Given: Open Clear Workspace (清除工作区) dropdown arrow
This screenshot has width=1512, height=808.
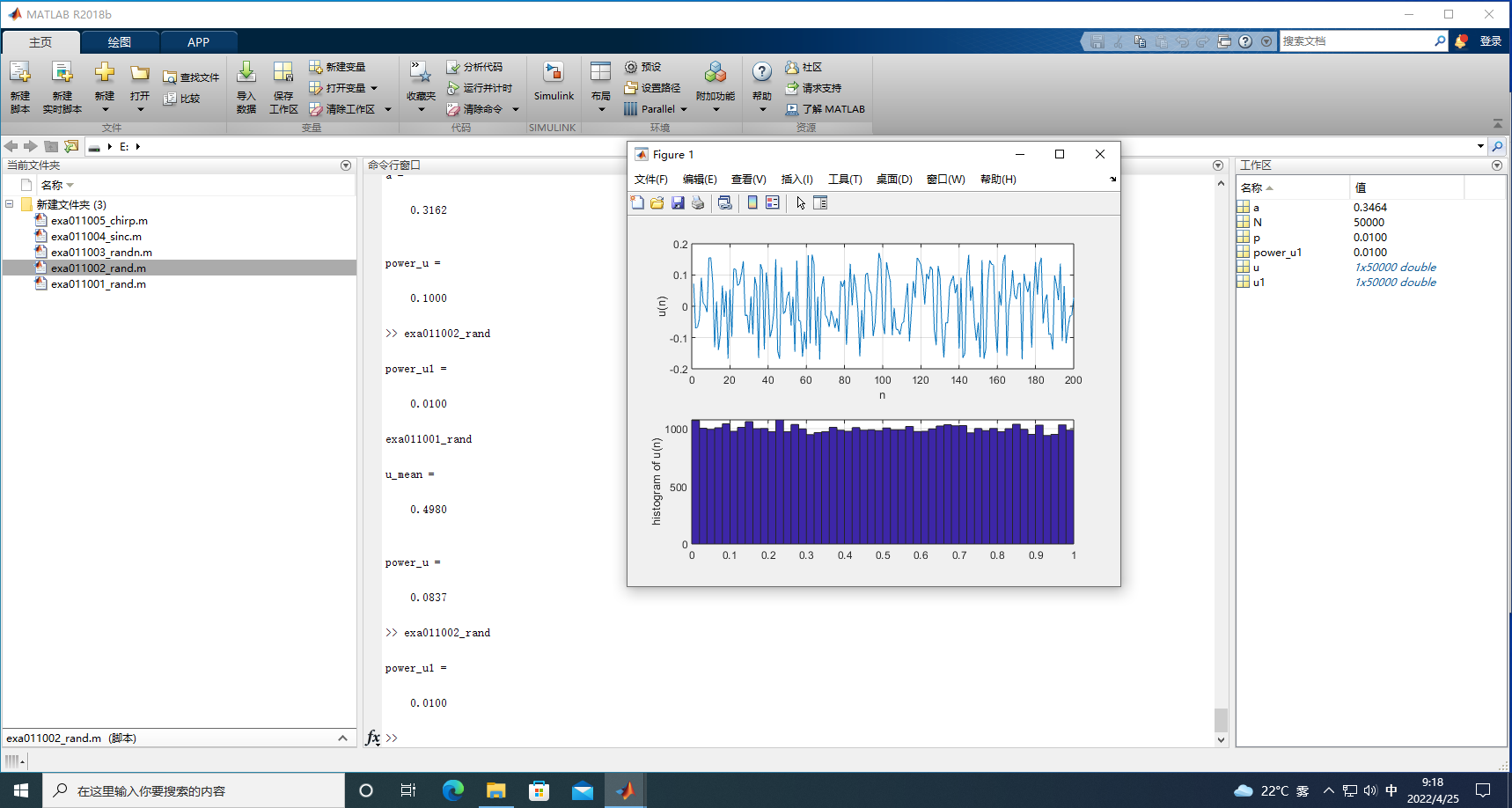Looking at the screenshot, I should (388, 109).
